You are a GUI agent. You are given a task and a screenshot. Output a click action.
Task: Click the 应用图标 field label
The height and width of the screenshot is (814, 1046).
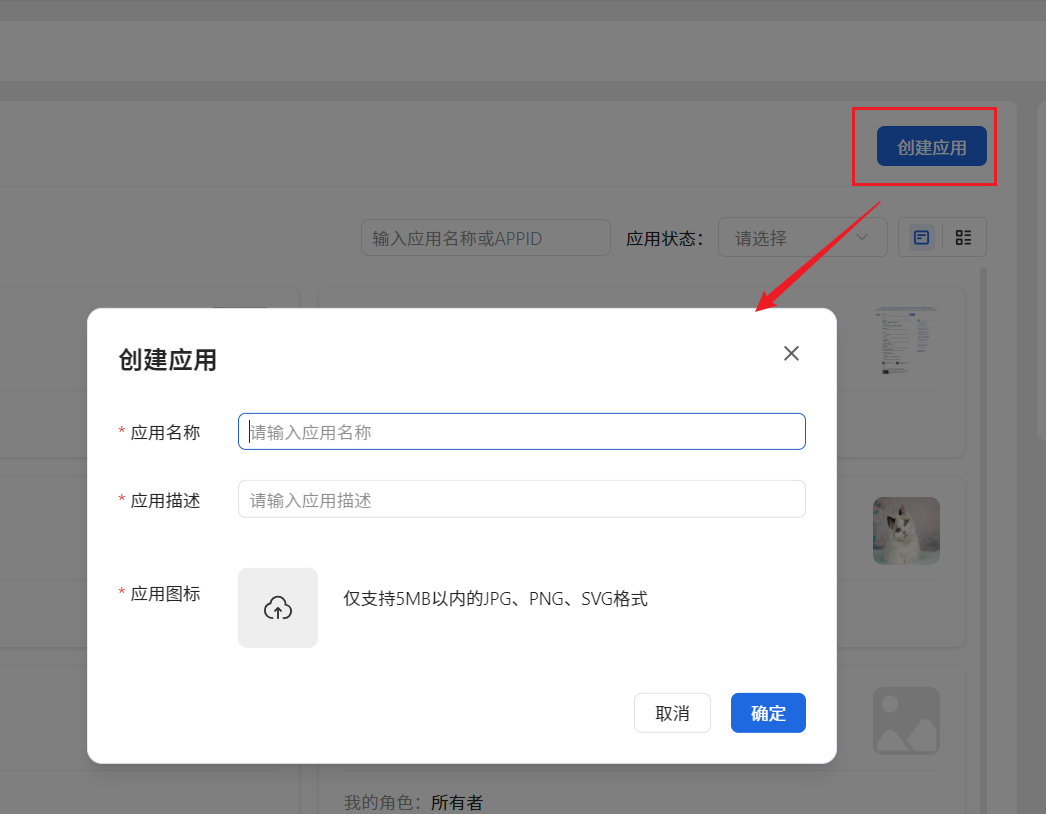click(165, 594)
